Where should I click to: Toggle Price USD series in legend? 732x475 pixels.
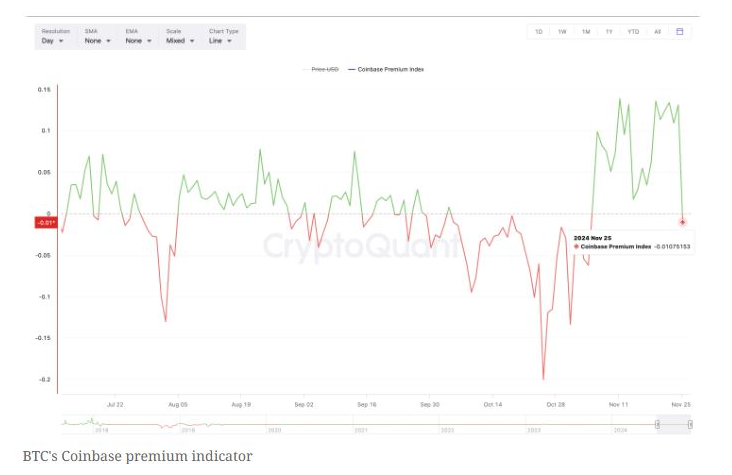click(x=325, y=69)
